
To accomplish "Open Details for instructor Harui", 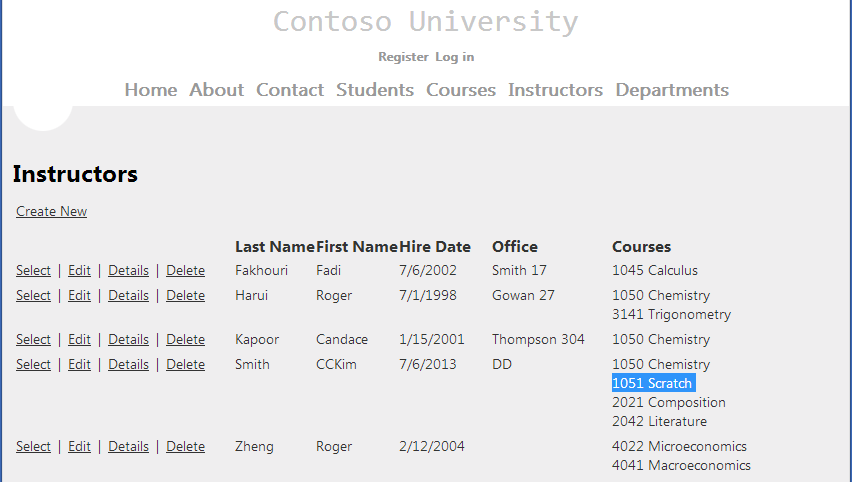I will (128, 296).
